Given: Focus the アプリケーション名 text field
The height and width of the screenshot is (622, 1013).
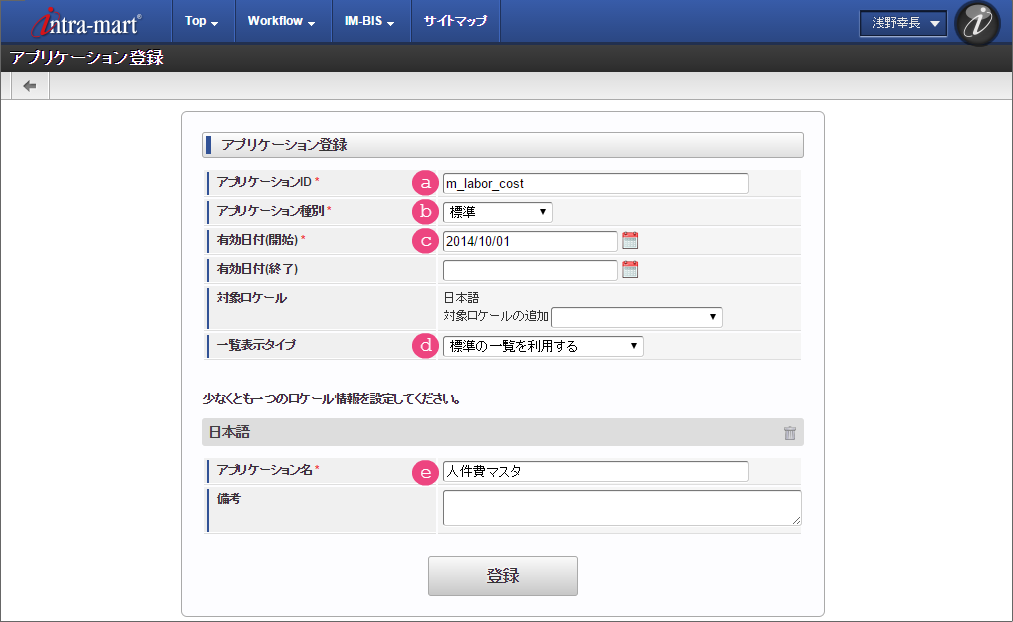Looking at the screenshot, I should (595, 471).
